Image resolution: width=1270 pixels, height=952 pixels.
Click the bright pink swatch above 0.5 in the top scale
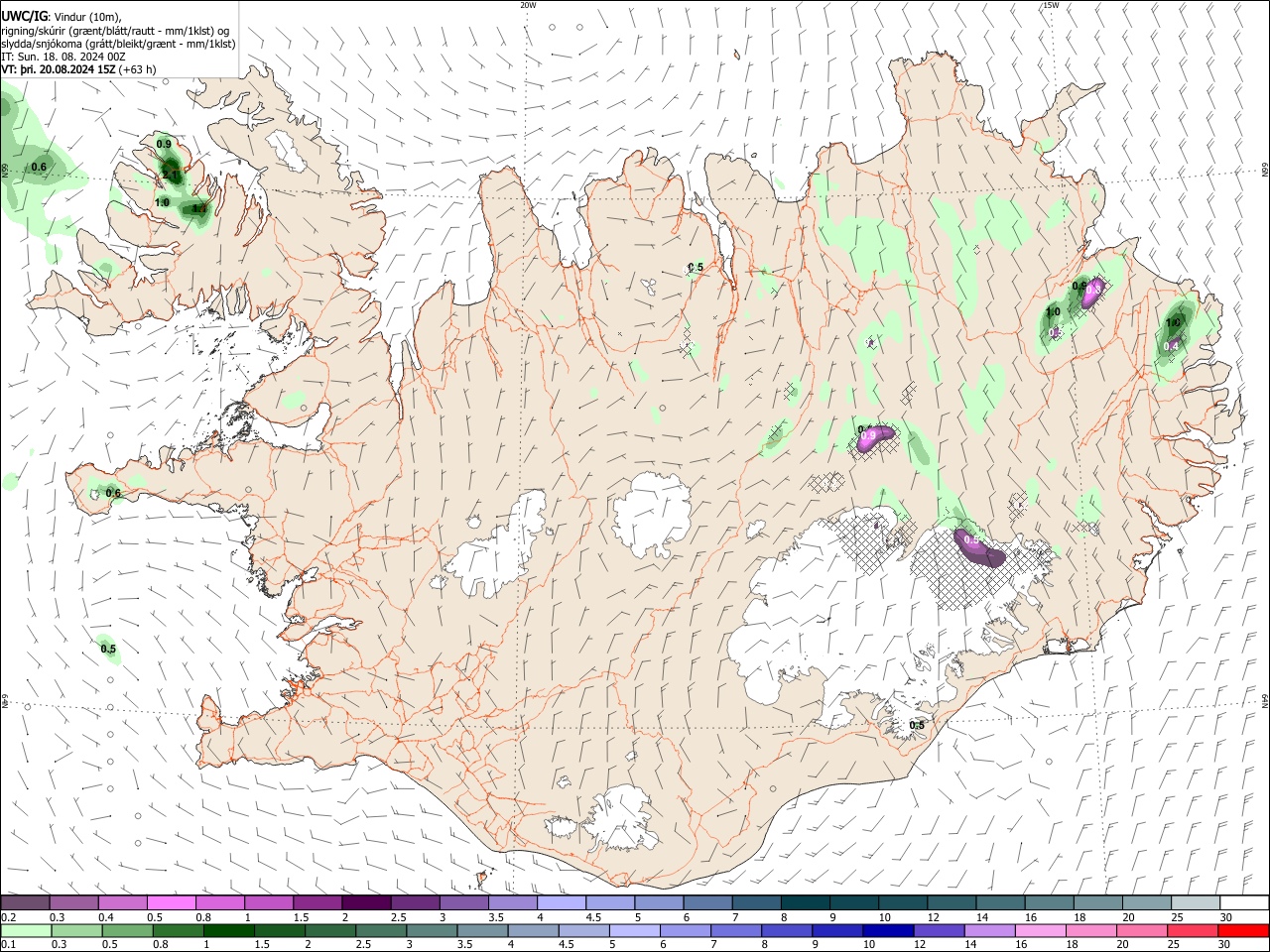point(171,903)
